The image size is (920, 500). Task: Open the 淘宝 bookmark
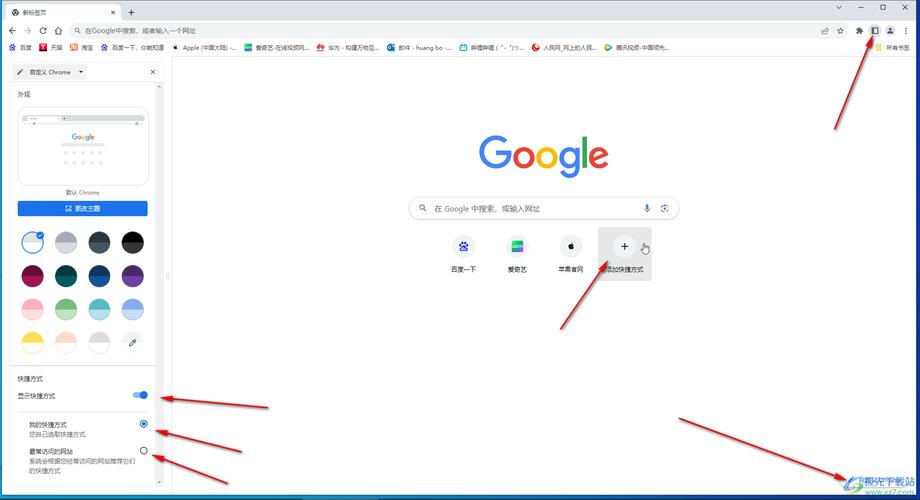(82, 48)
